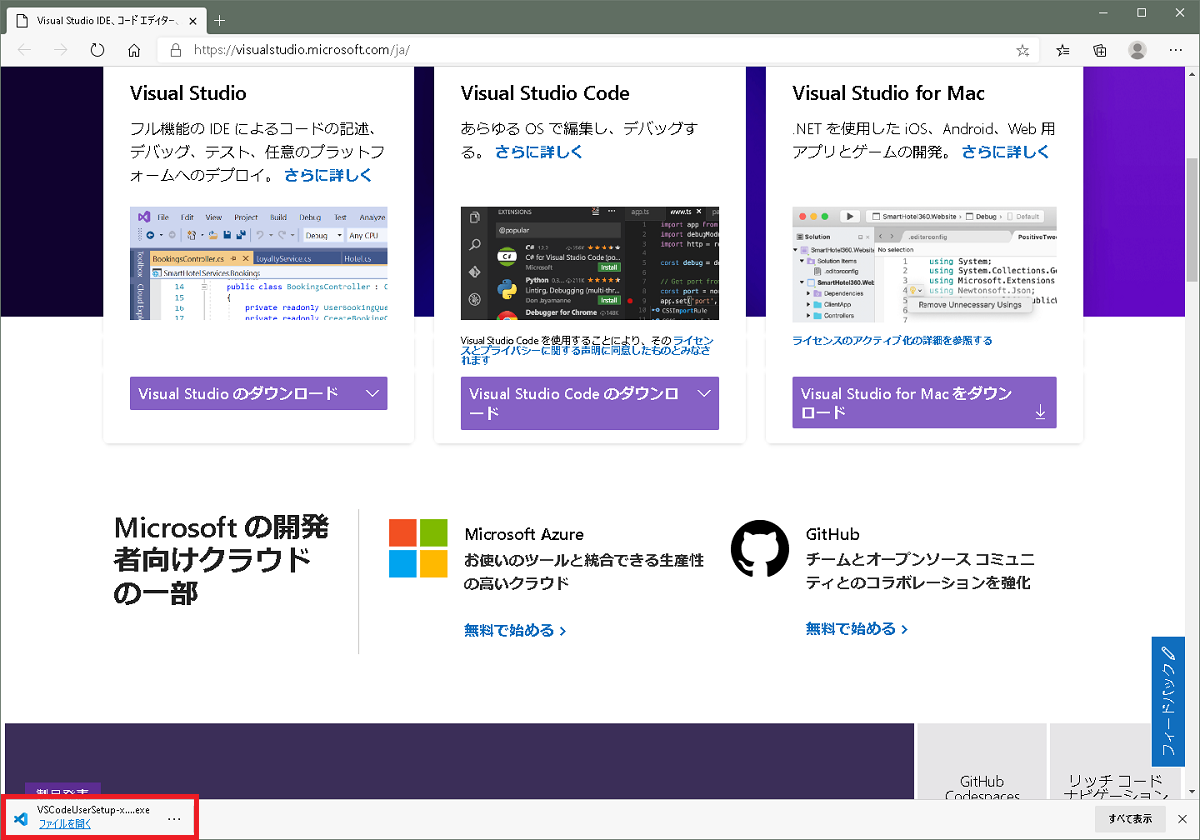Viewport: 1200px width, 840px height.
Task: Click the browser Back arrow
Action: pyautogui.click(x=24, y=49)
